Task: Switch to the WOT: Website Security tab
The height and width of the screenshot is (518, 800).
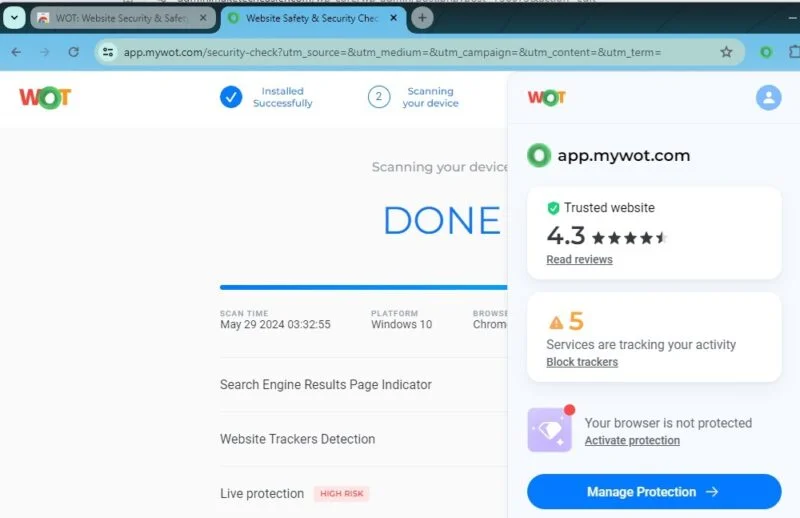Action: pos(123,18)
